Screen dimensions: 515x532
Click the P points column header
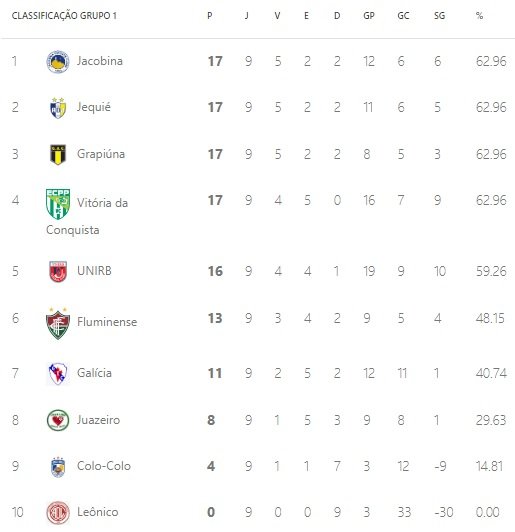[210, 16]
